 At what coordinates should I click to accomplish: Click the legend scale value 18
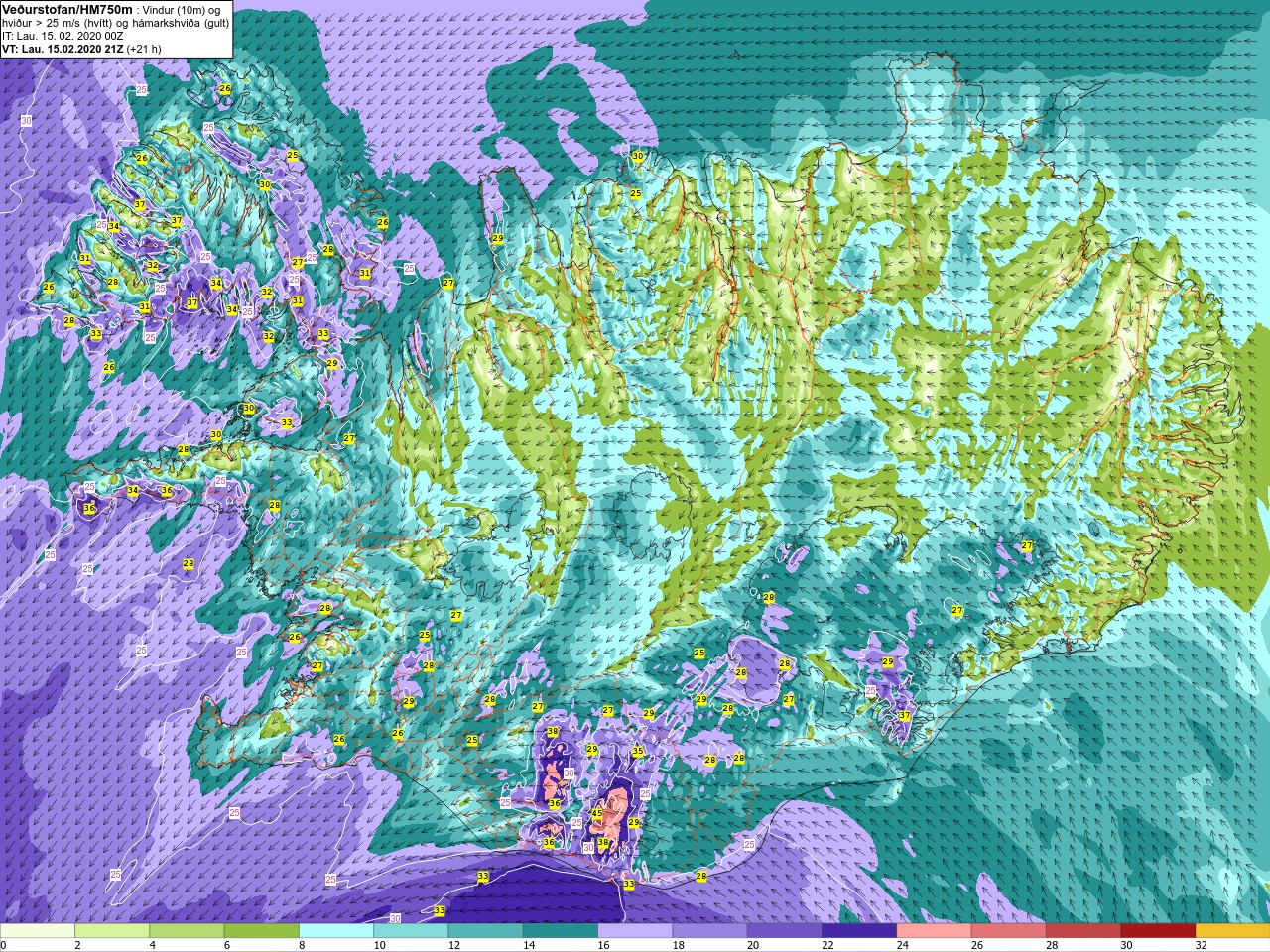click(679, 945)
